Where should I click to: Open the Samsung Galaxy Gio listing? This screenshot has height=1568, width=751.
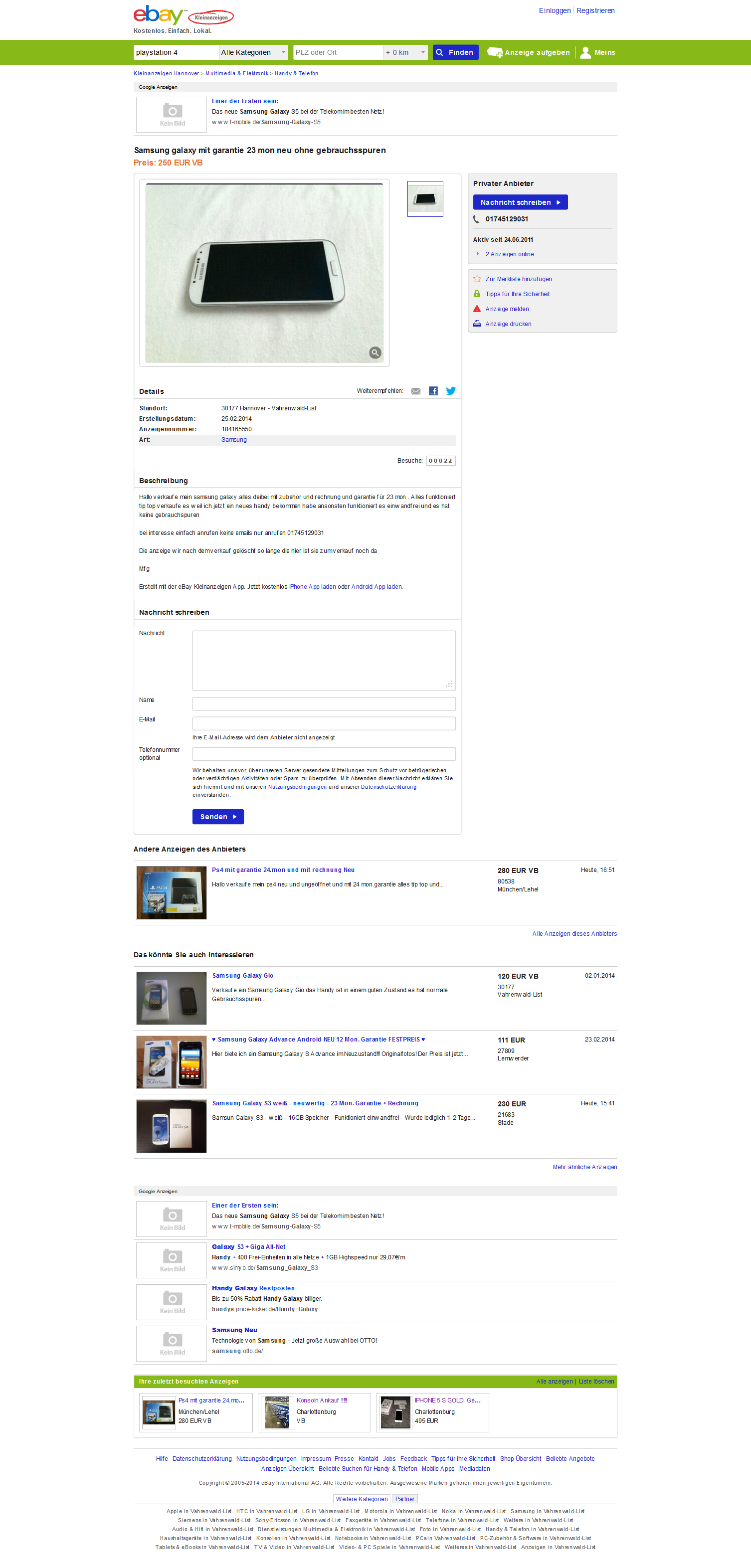pos(242,976)
